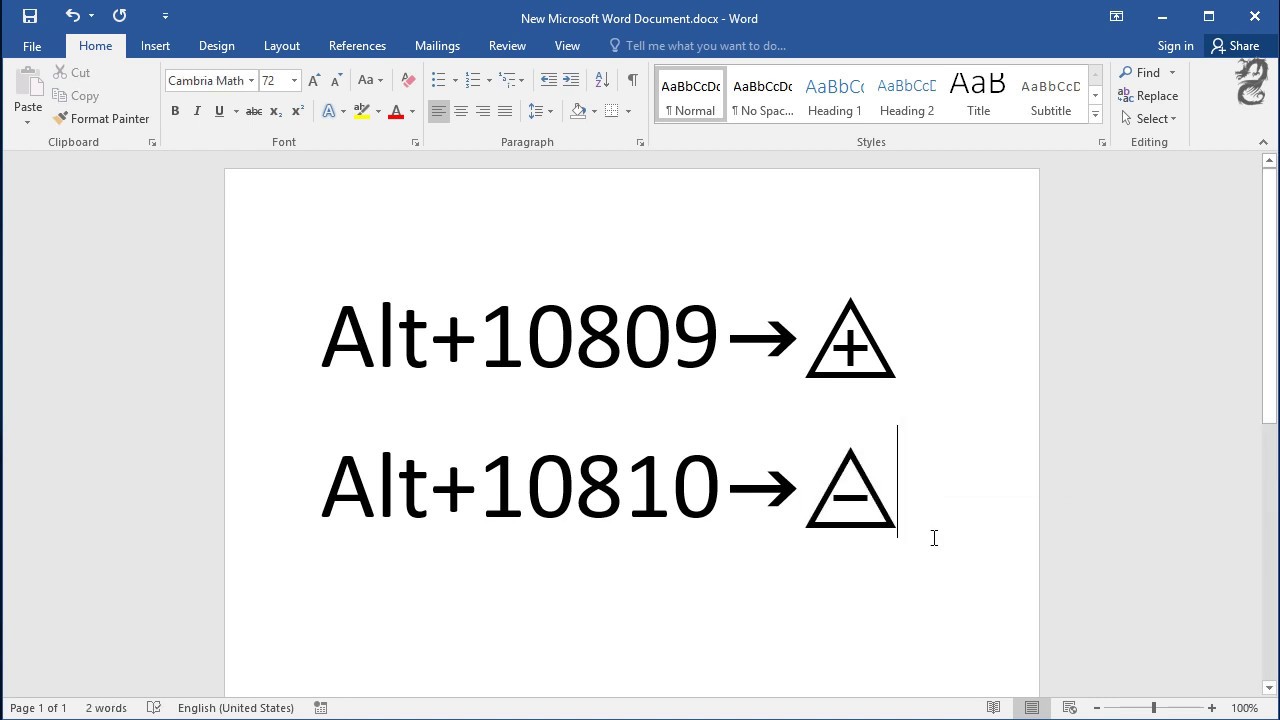Viewport: 1280px width, 720px height.
Task: Expand the Styles gallery More arrow
Action: 1095,115
